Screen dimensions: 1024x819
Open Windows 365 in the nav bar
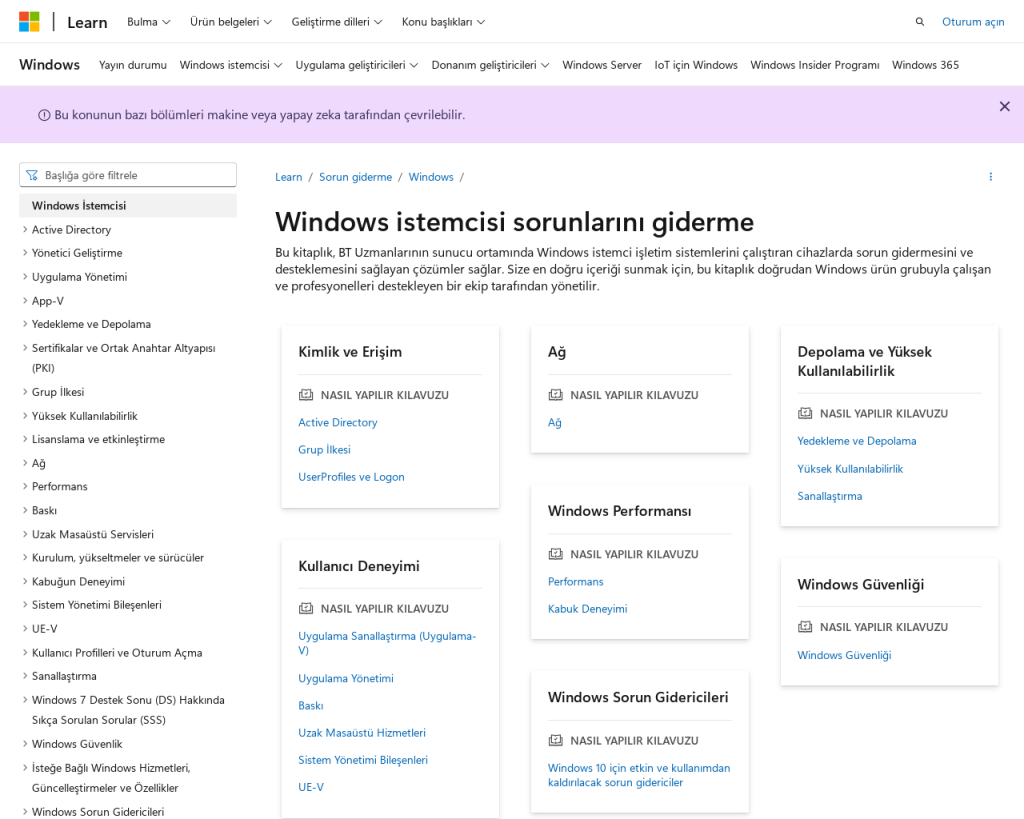point(925,65)
